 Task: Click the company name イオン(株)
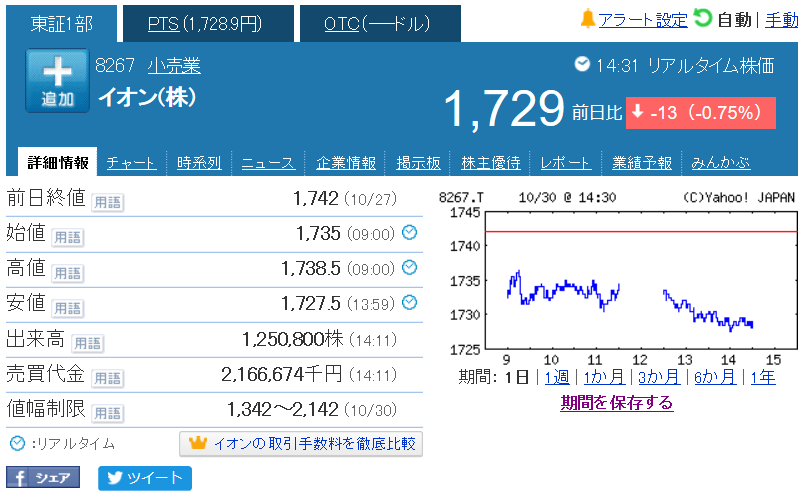coord(148,97)
